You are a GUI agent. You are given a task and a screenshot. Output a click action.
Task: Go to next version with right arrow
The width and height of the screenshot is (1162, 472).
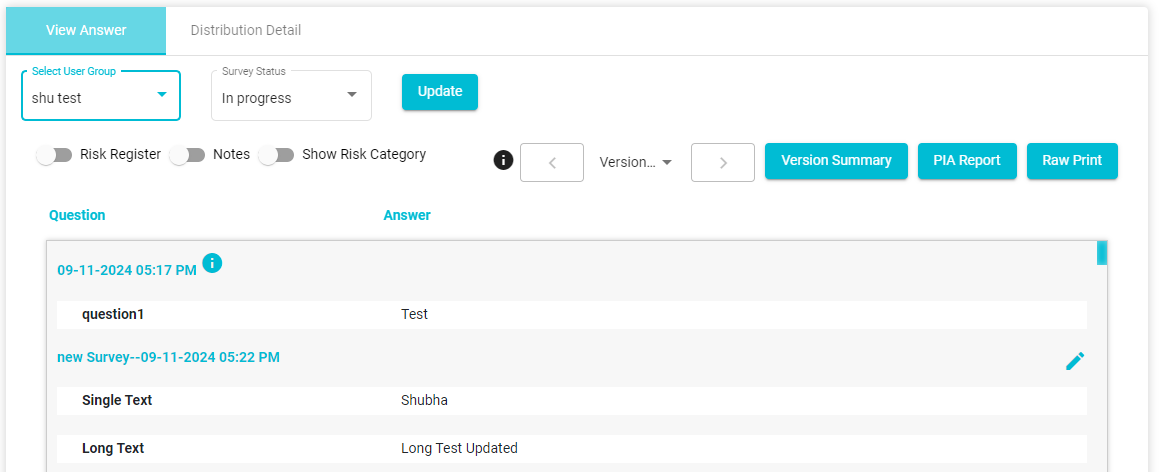(x=723, y=162)
